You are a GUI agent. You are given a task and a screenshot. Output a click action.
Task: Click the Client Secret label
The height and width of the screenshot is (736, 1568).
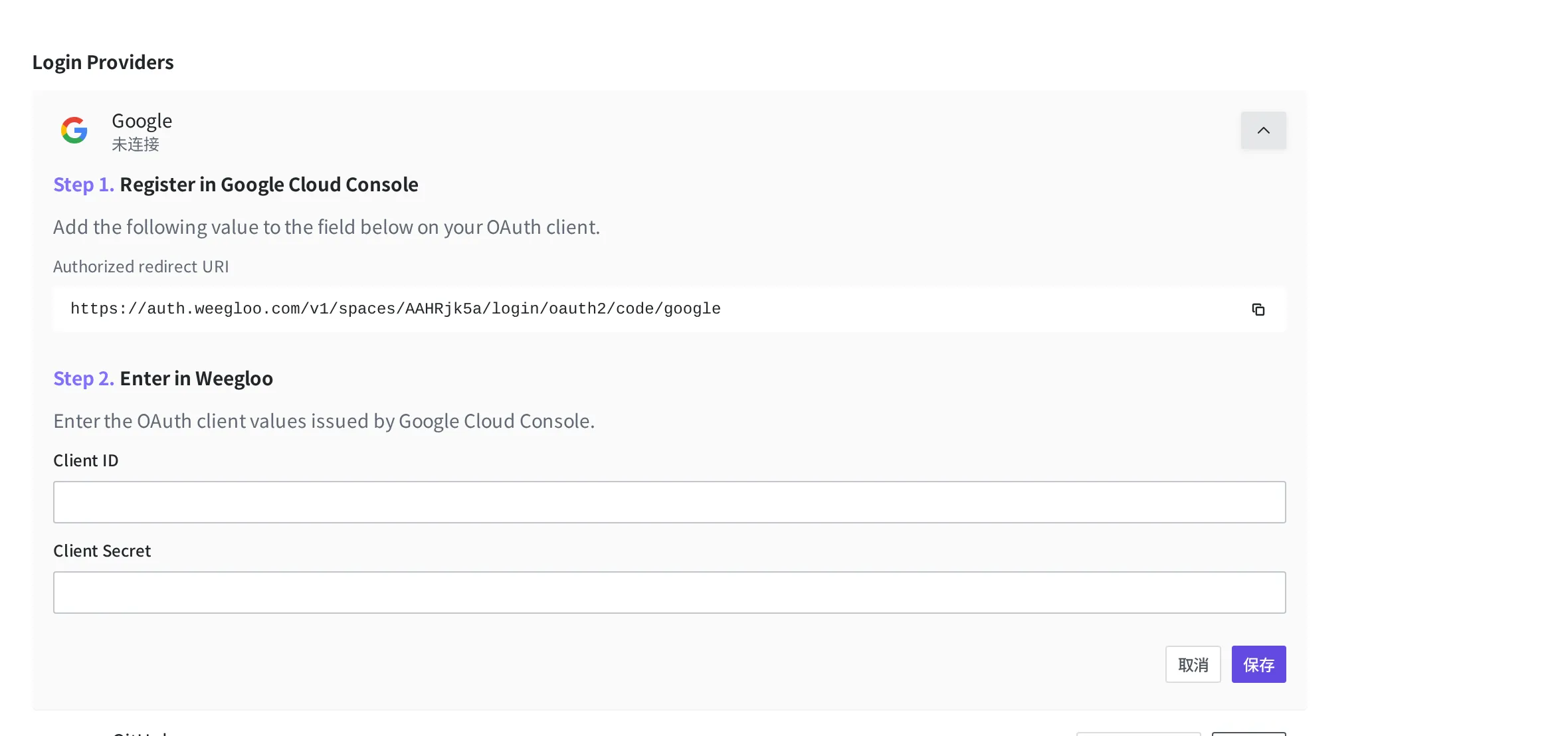tap(102, 551)
